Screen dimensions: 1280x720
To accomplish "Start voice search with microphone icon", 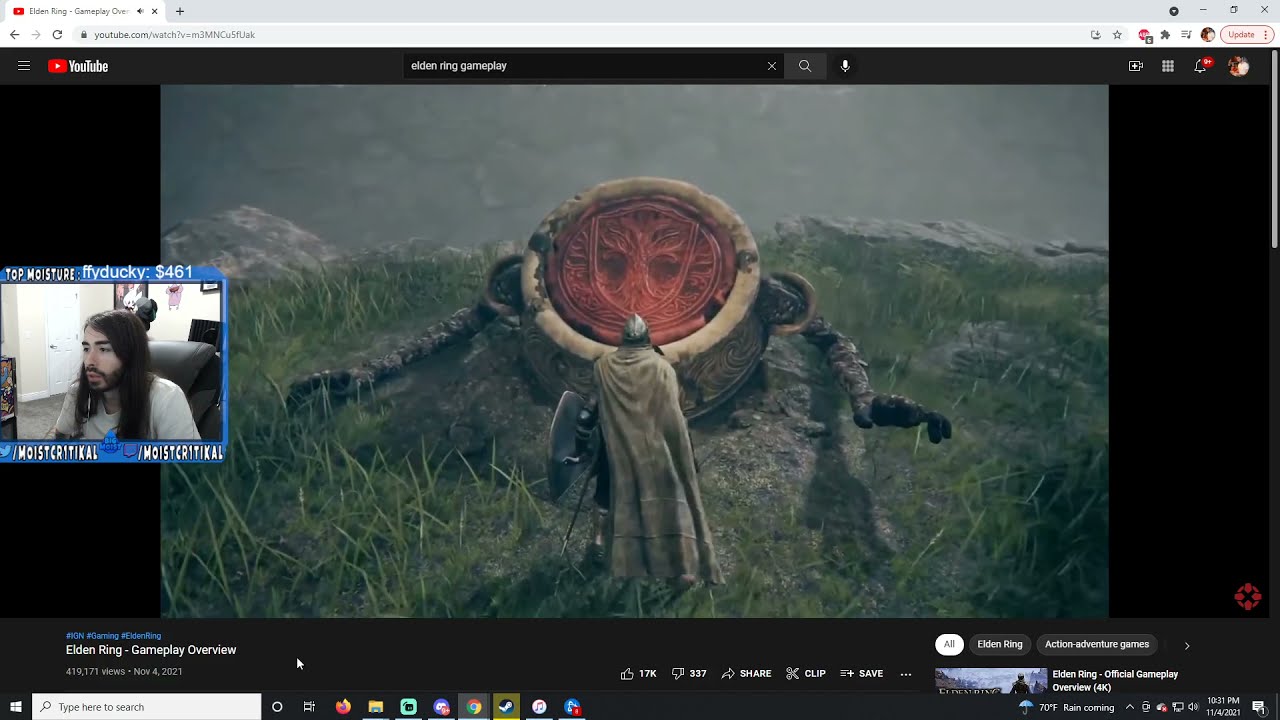I will coord(845,66).
